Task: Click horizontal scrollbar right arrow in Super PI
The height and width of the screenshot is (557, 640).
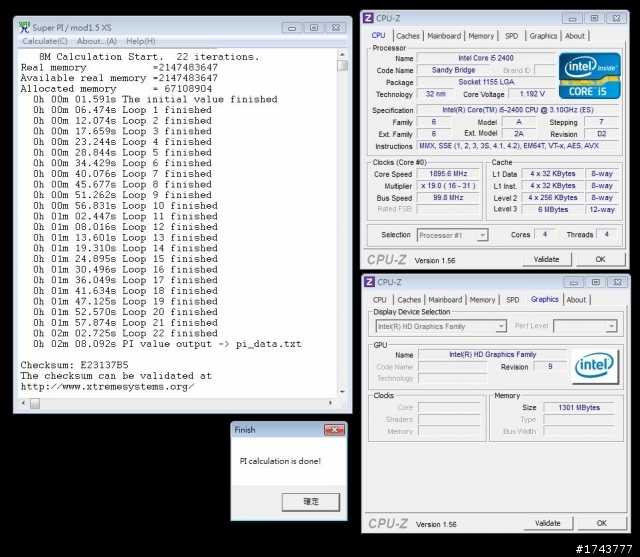Action: click(x=331, y=403)
